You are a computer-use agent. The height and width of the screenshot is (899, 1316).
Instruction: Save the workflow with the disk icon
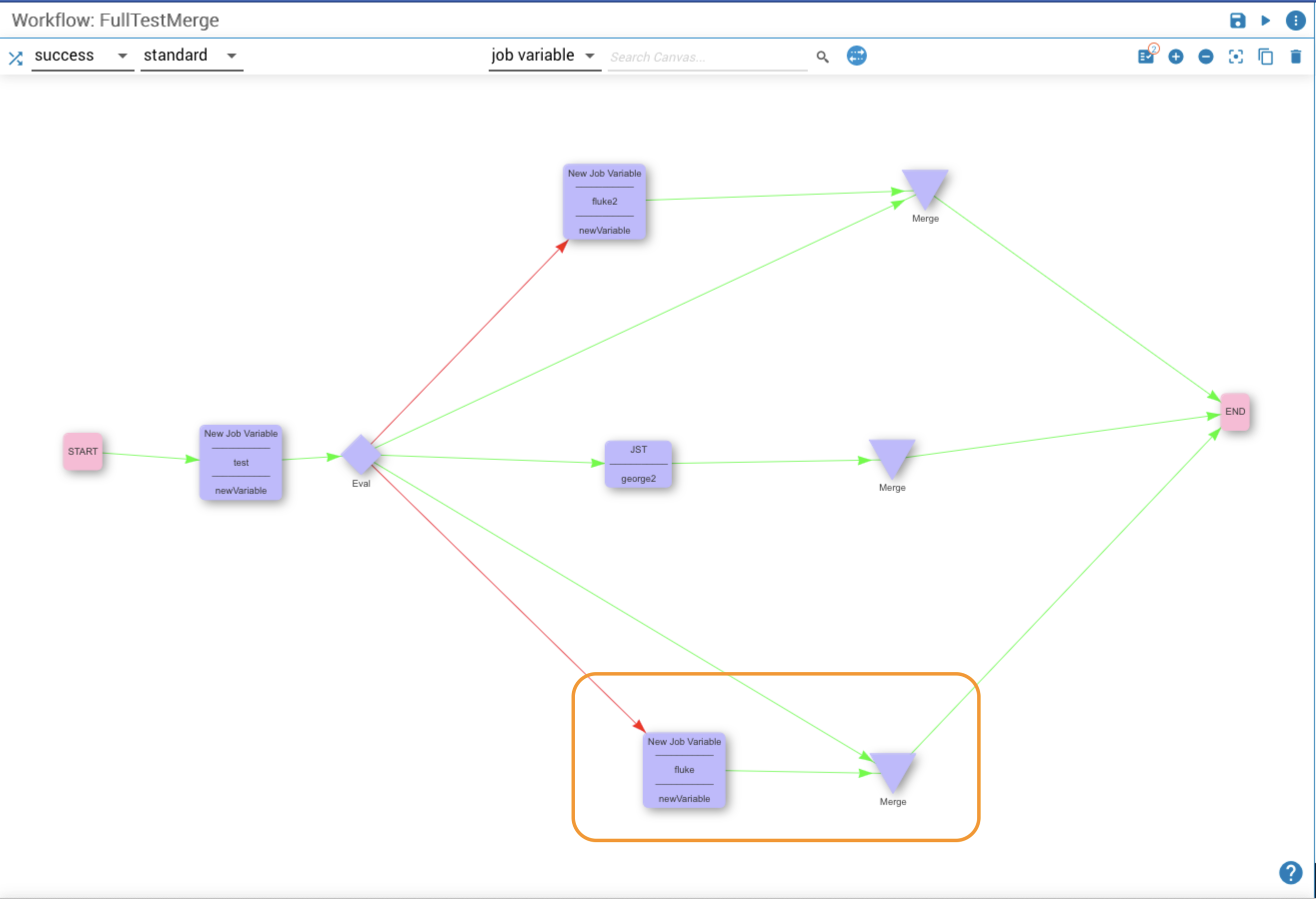[x=1237, y=21]
